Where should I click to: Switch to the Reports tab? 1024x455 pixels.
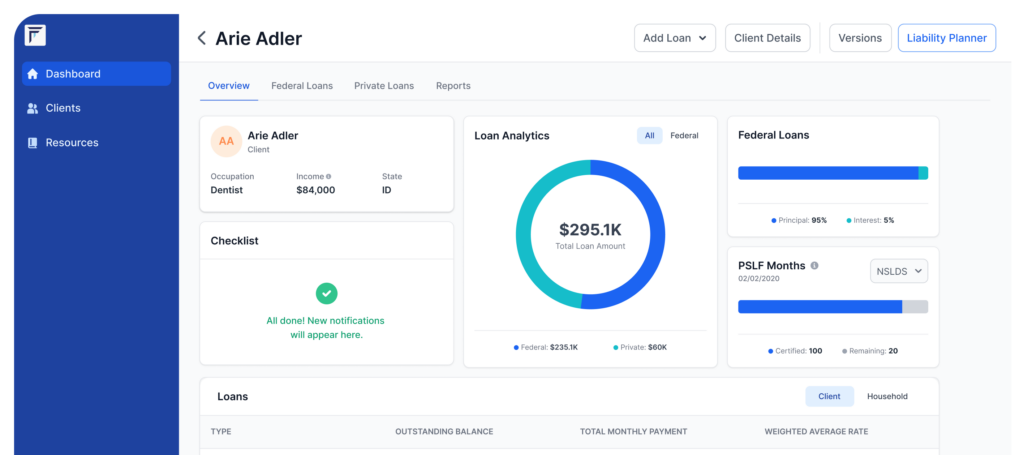[x=453, y=86]
